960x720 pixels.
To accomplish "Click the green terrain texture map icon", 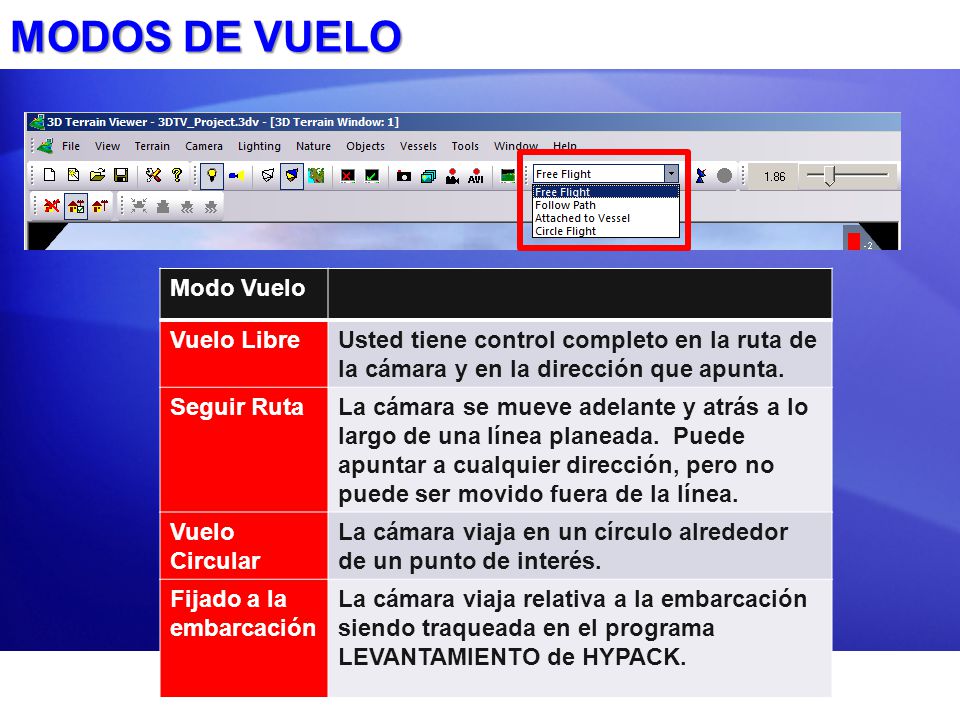I will (316, 176).
